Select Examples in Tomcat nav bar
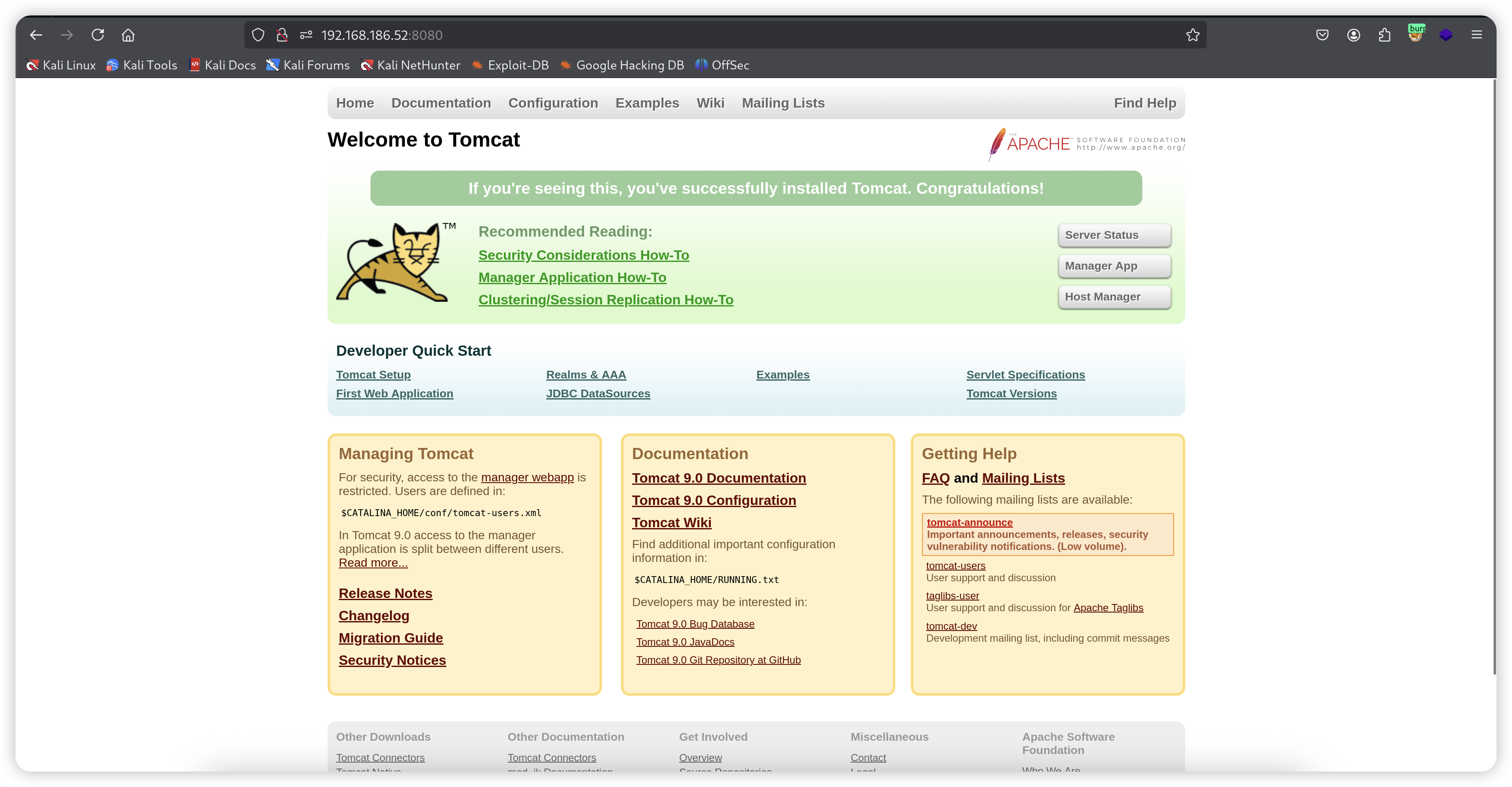1512x787 pixels. coord(647,103)
